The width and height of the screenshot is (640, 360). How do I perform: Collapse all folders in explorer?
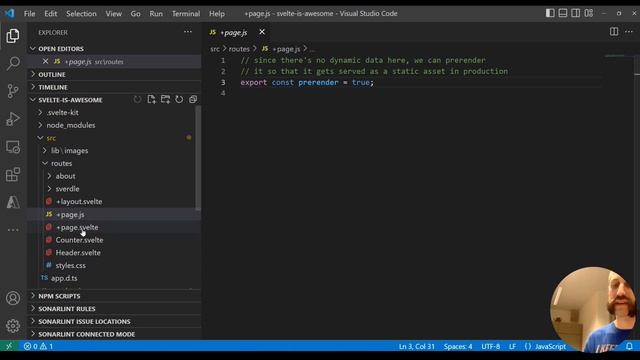[193, 100]
